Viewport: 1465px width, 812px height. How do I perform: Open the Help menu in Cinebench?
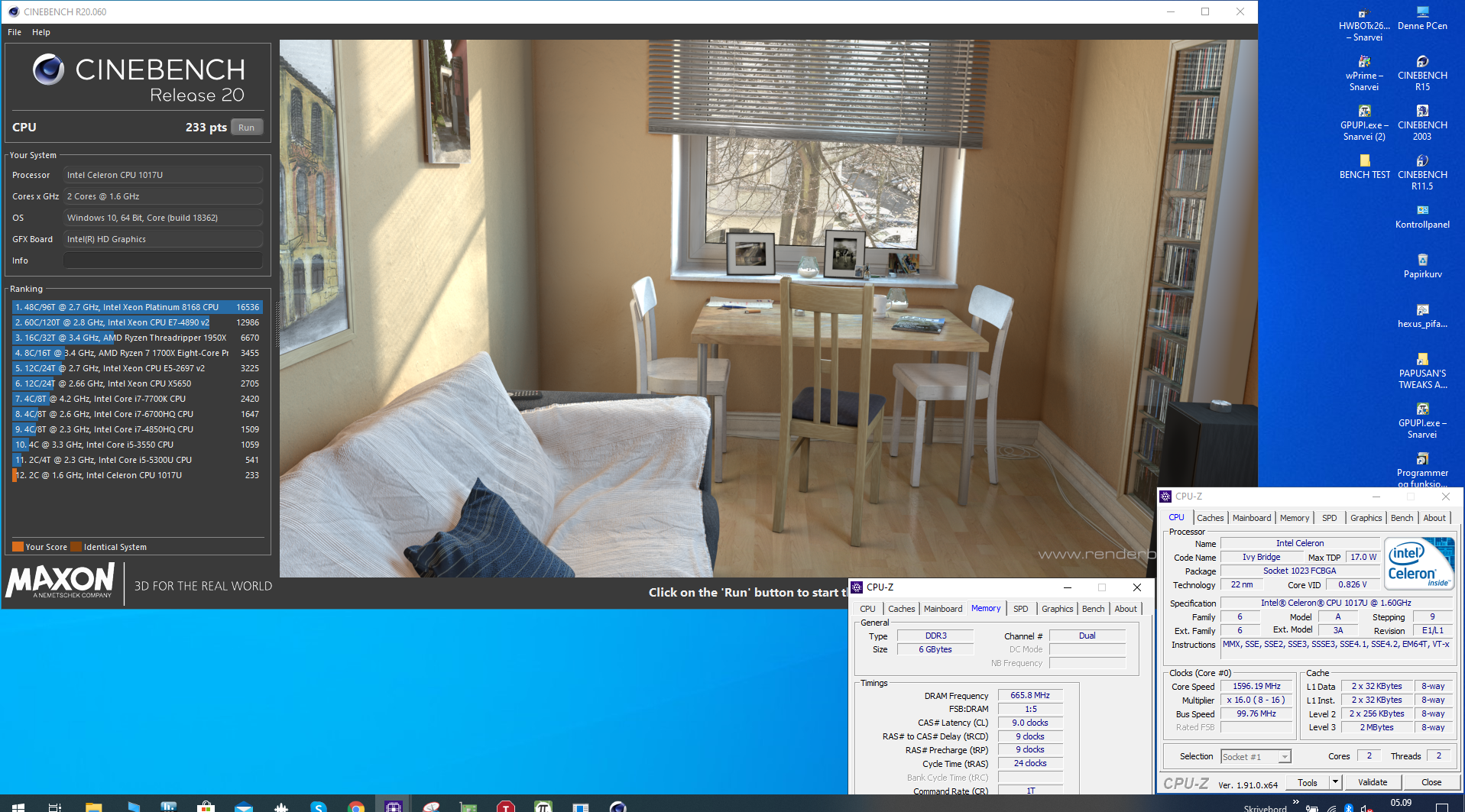pos(41,32)
